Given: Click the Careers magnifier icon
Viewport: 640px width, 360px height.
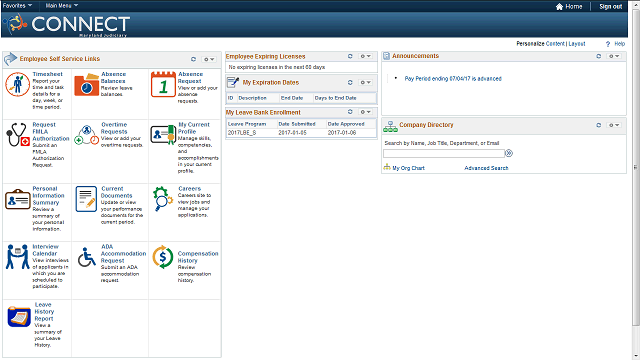Looking at the screenshot, I should (x=163, y=199).
